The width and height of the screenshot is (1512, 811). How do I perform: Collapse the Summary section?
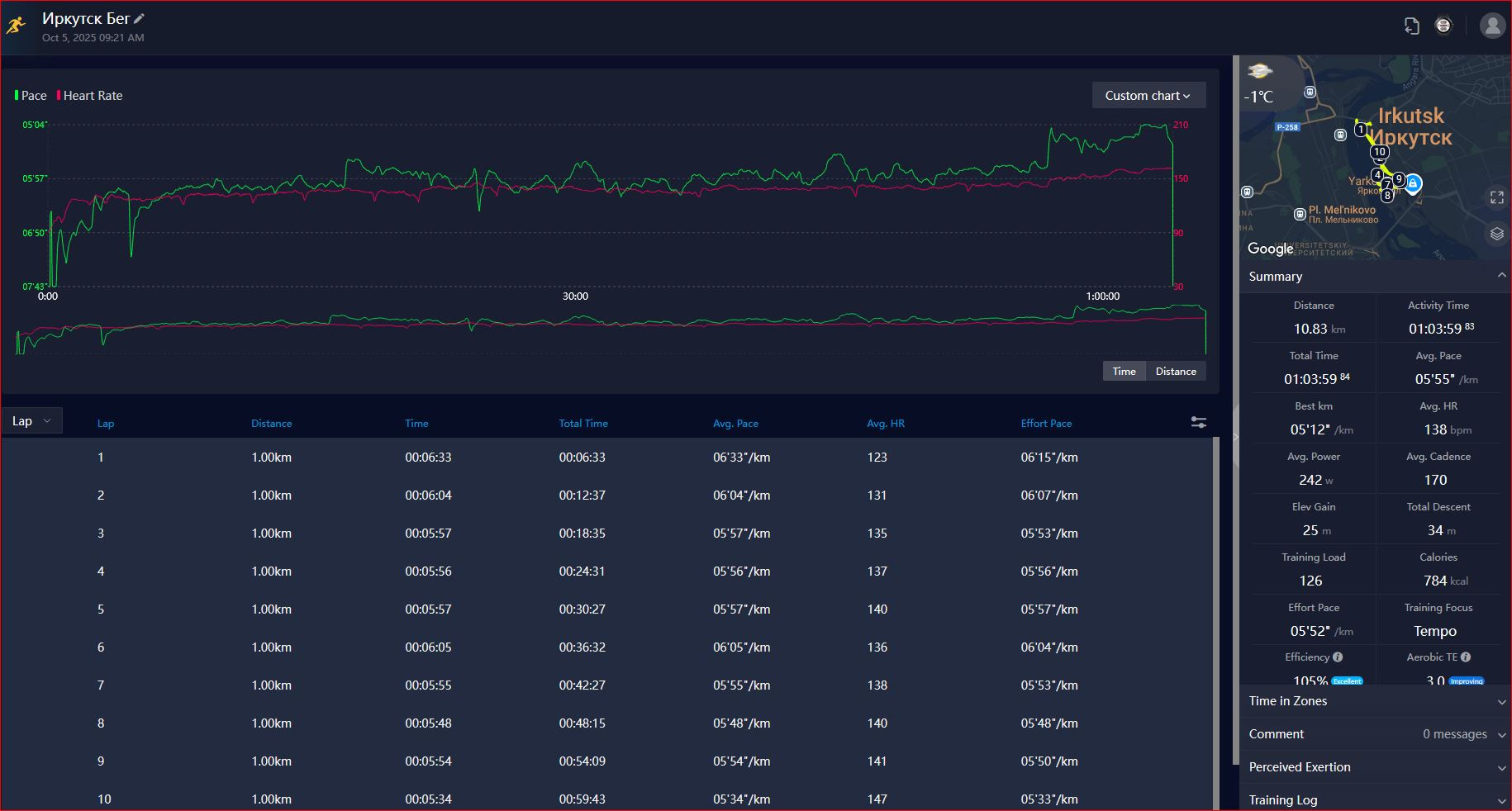coord(1375,277)
